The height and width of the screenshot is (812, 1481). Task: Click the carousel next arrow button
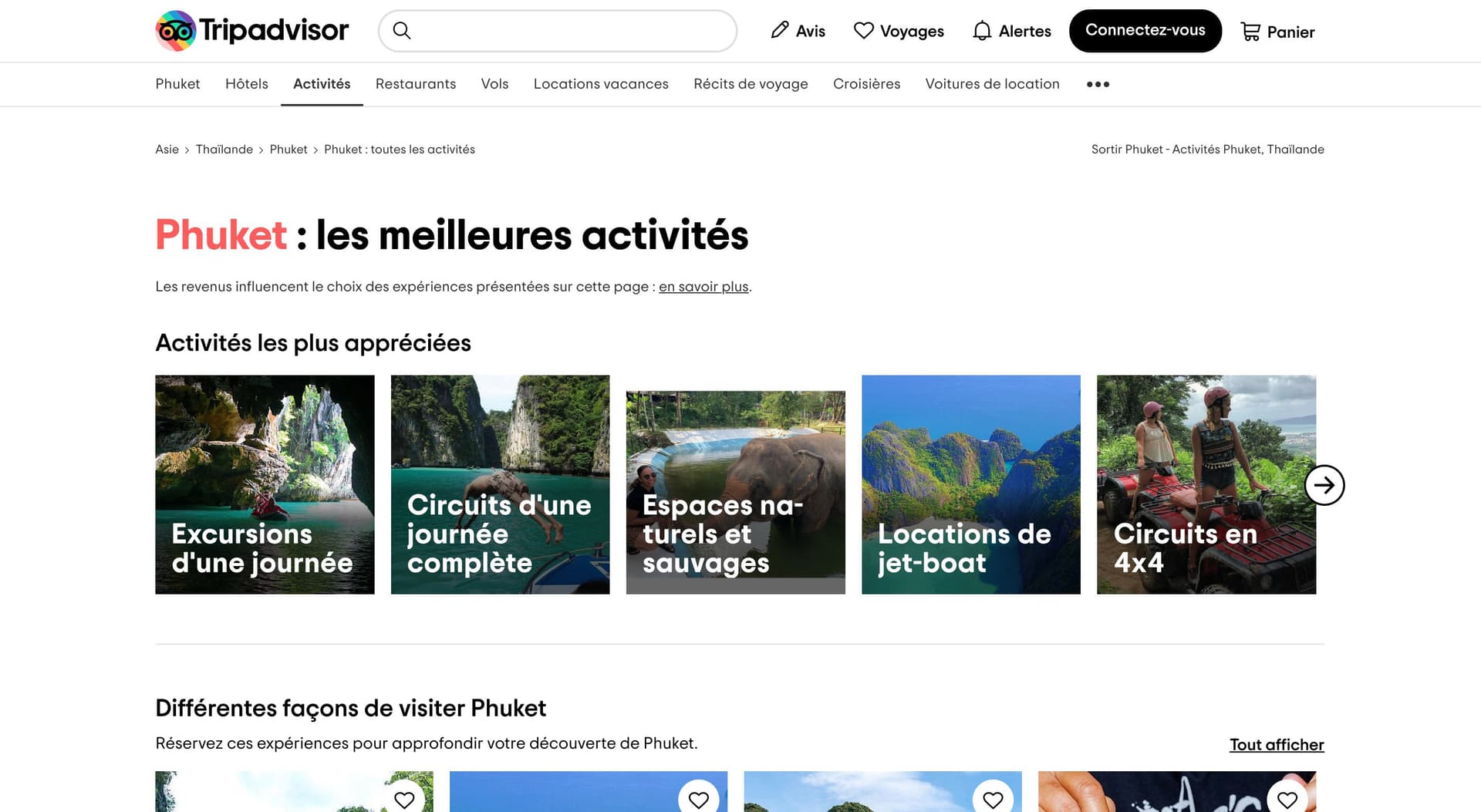(1324, 485)
